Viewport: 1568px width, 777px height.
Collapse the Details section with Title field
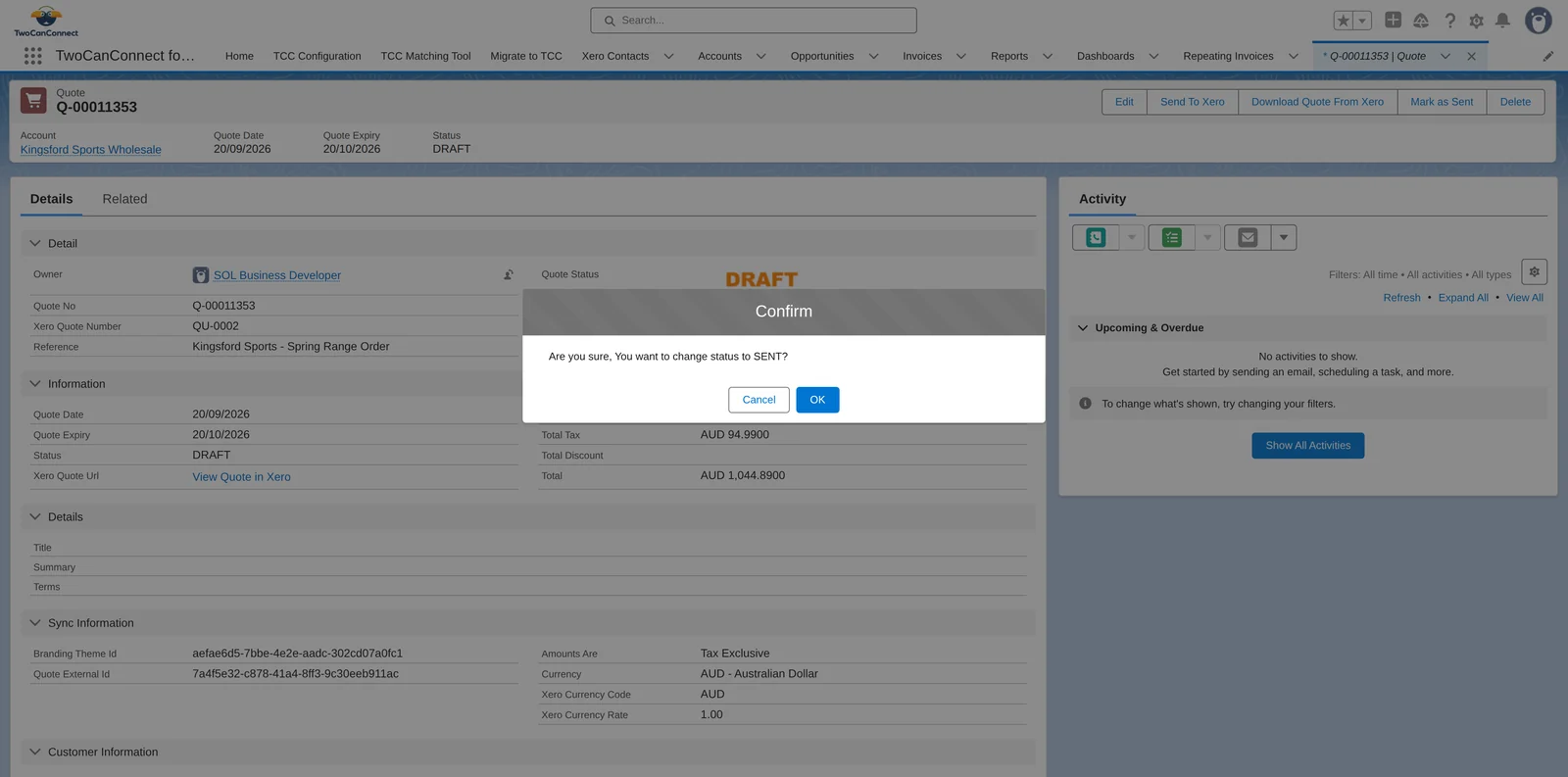coord(35,516)
